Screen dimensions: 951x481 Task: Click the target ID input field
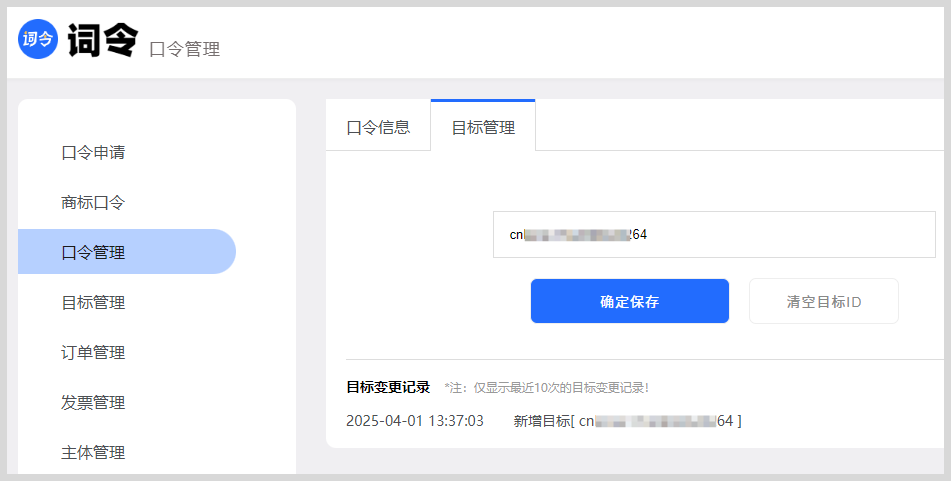coord(714,234)
